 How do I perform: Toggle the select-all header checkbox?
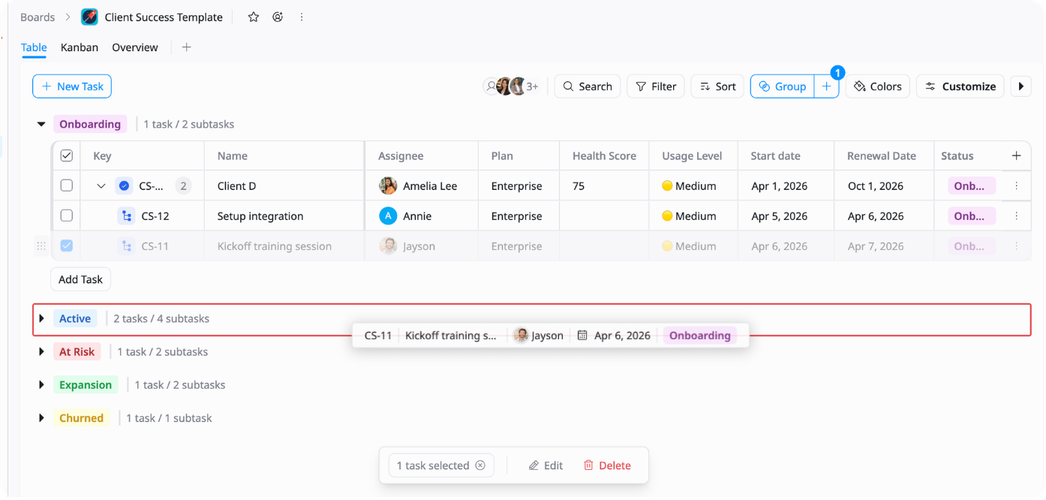(67, 155)
